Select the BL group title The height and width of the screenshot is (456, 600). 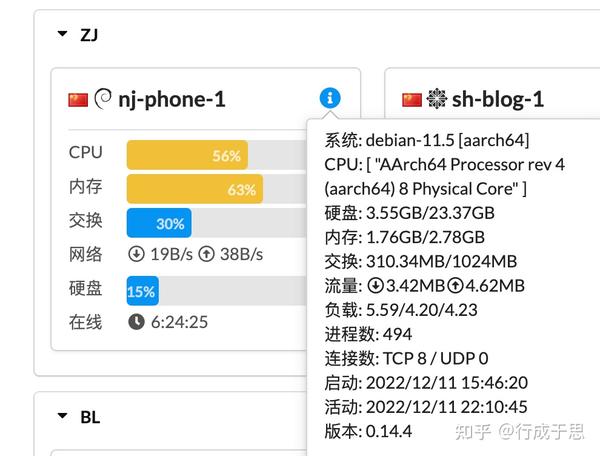click(90, 417)
